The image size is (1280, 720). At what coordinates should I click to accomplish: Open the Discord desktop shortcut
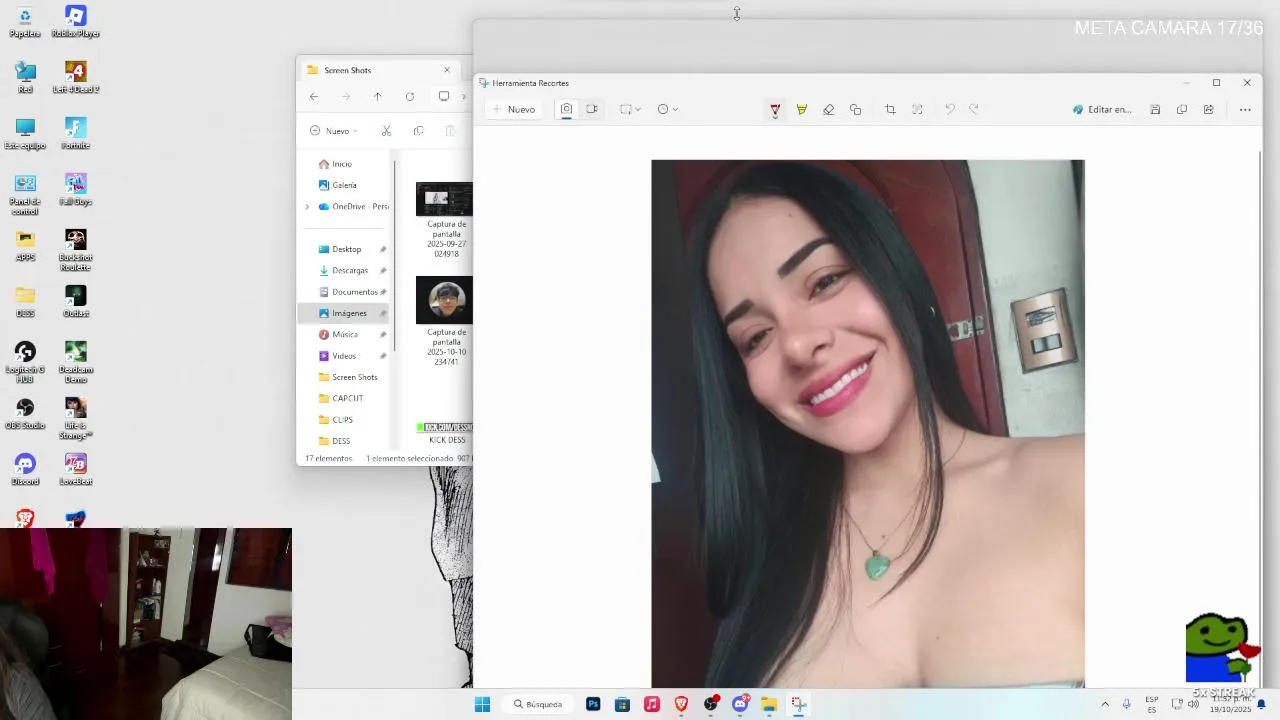[x=25, y=470]
